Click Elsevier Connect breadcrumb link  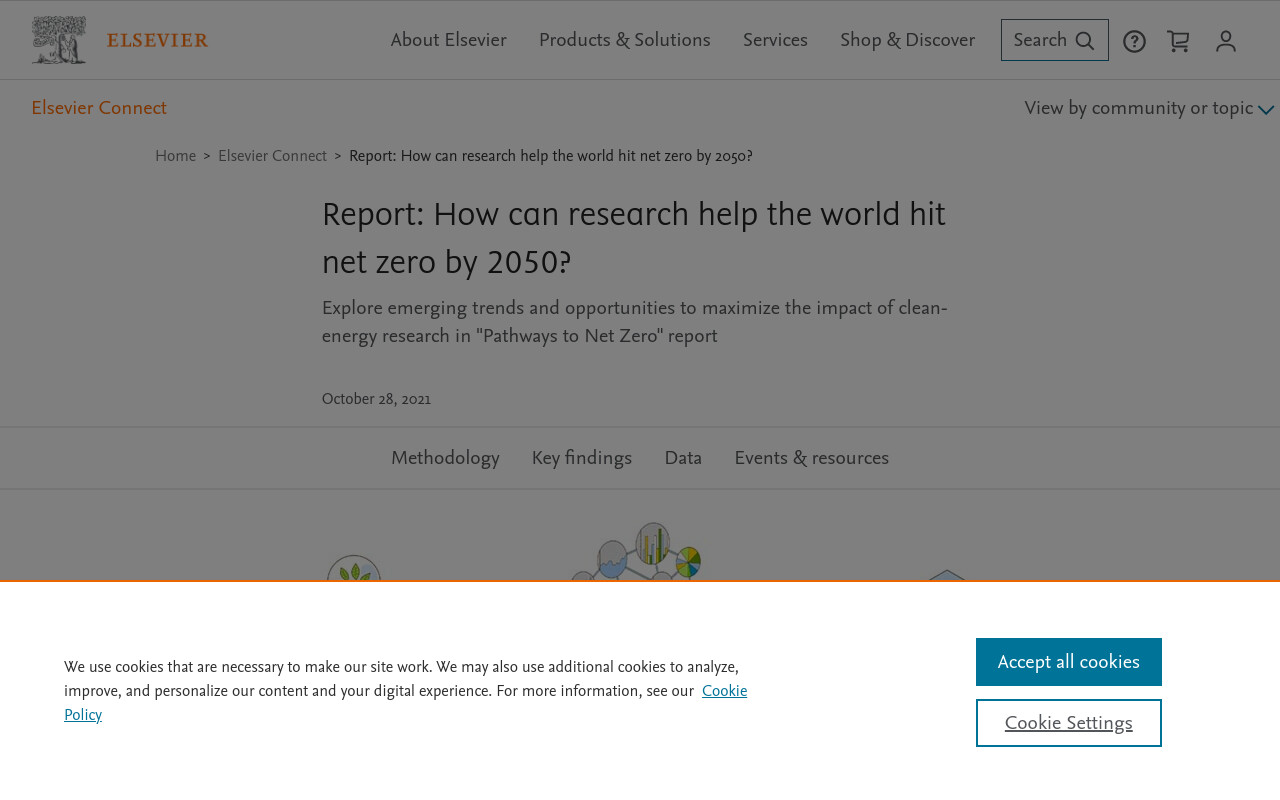pos(272,156)
